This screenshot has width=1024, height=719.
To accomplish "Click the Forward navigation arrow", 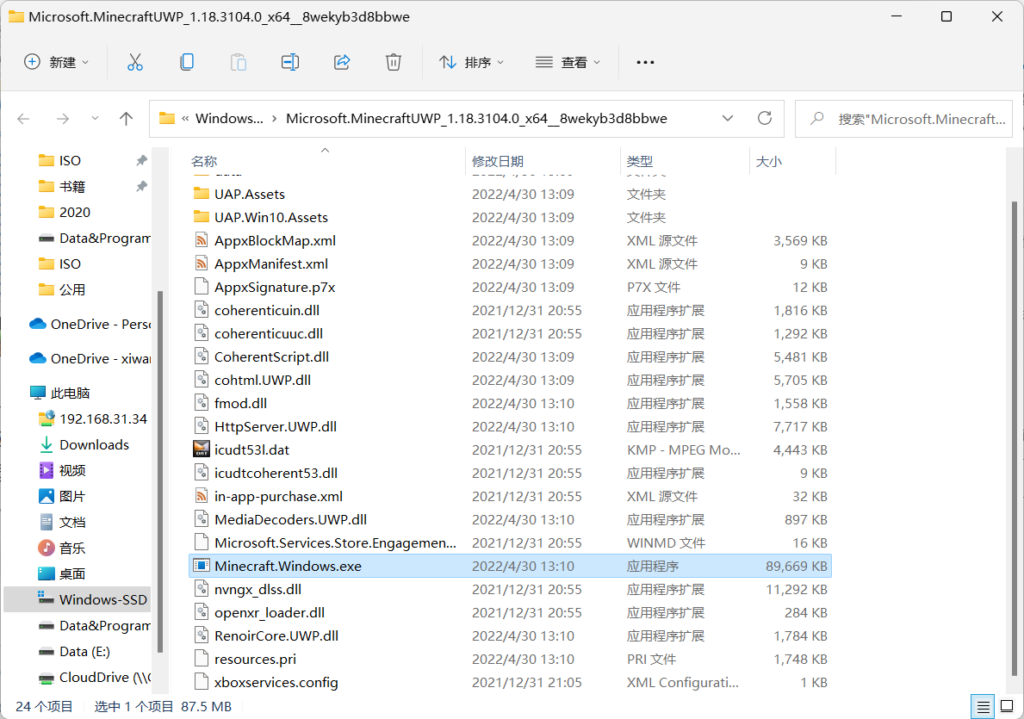I will (x=63, y=118).
